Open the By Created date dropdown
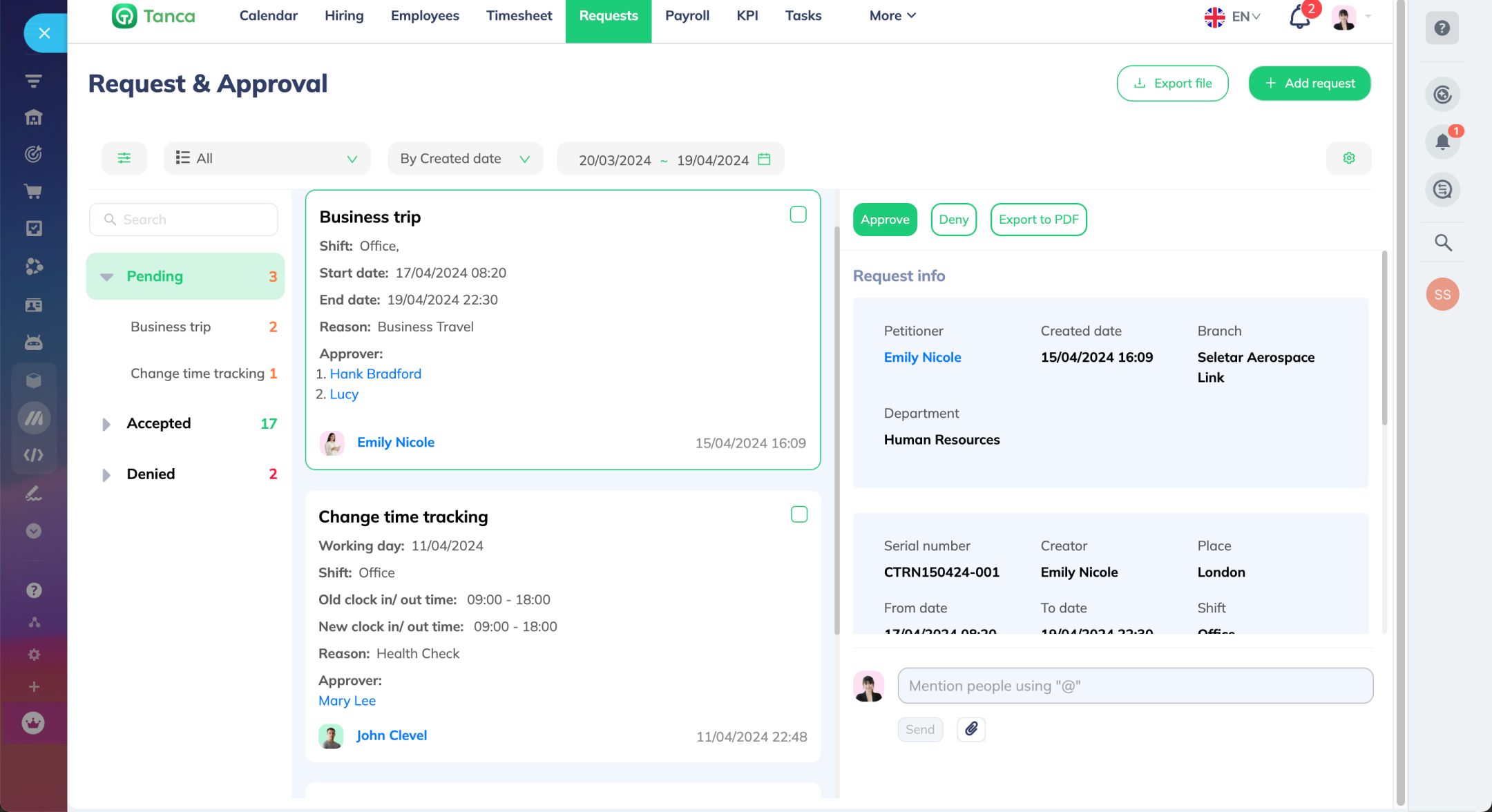Image resolution: width=1492 pixels, height=812 pixels. [465, 159]
